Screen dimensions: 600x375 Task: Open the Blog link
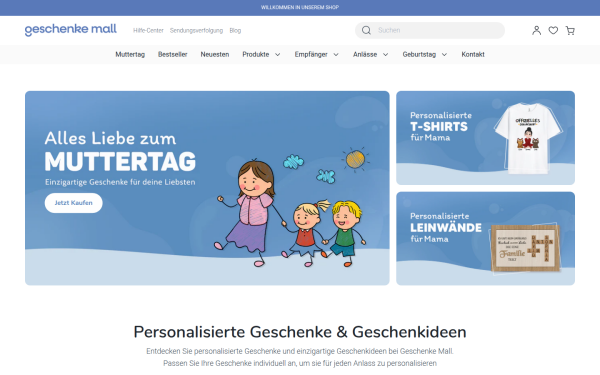(235, 31)
